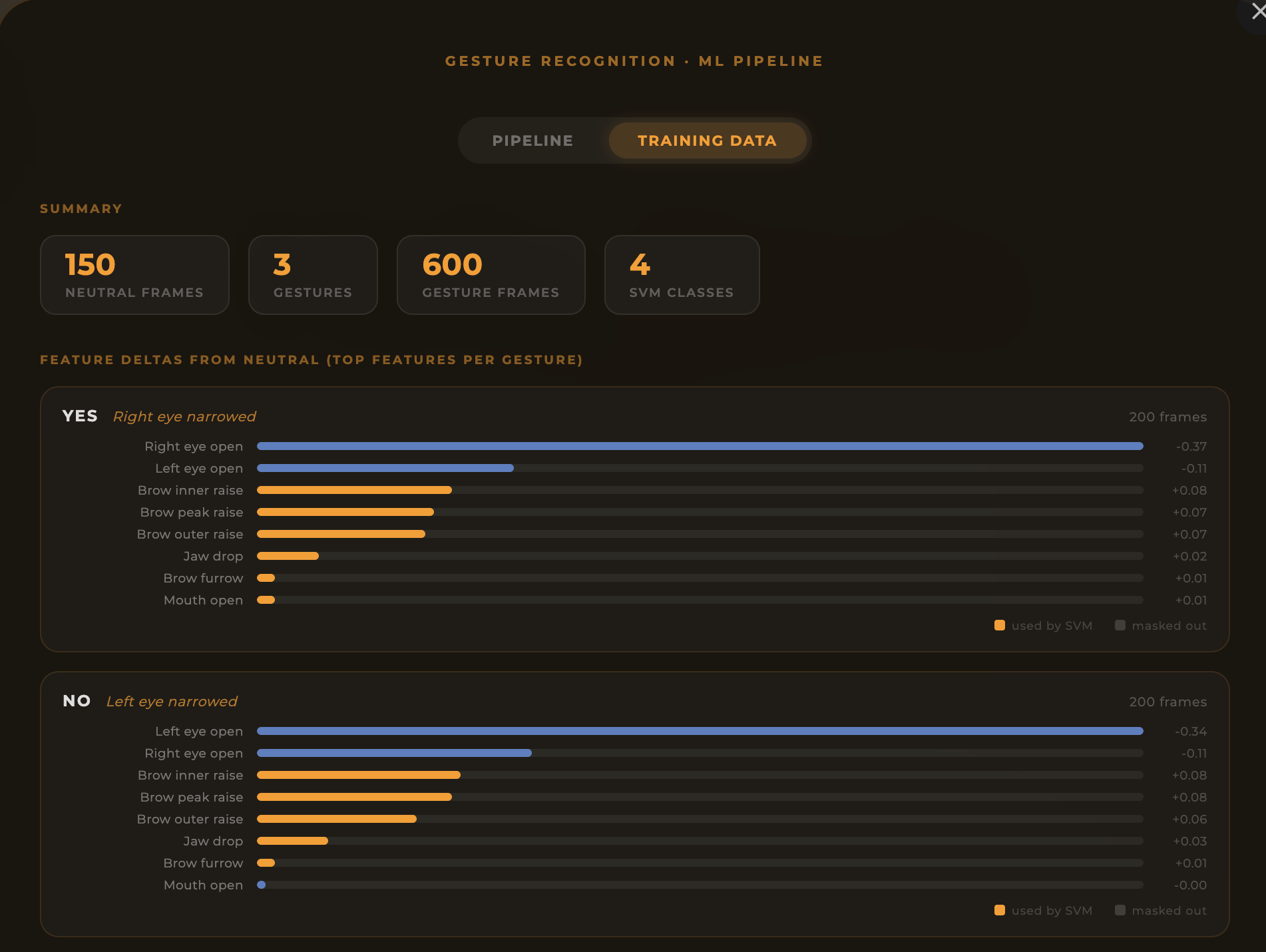
Task: Click the Summary section heading
Action: click(x=81, y=208)
